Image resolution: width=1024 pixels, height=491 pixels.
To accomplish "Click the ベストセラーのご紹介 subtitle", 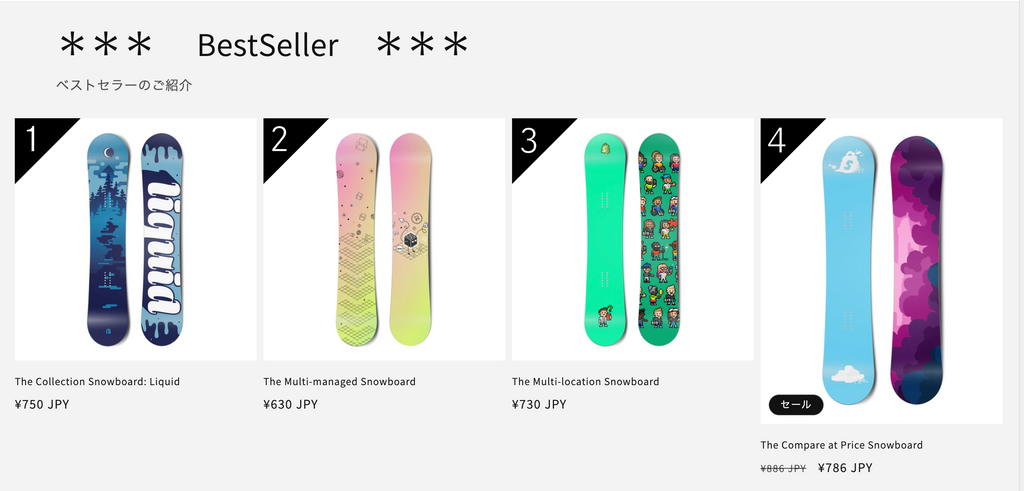I will [124, 85].
